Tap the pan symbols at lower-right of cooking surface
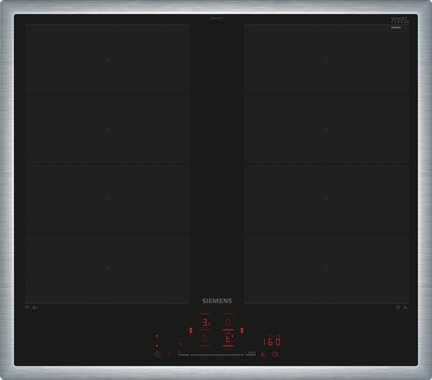Image resolution: width=432 pixels, height=380 pixels. tap(402, 308)
